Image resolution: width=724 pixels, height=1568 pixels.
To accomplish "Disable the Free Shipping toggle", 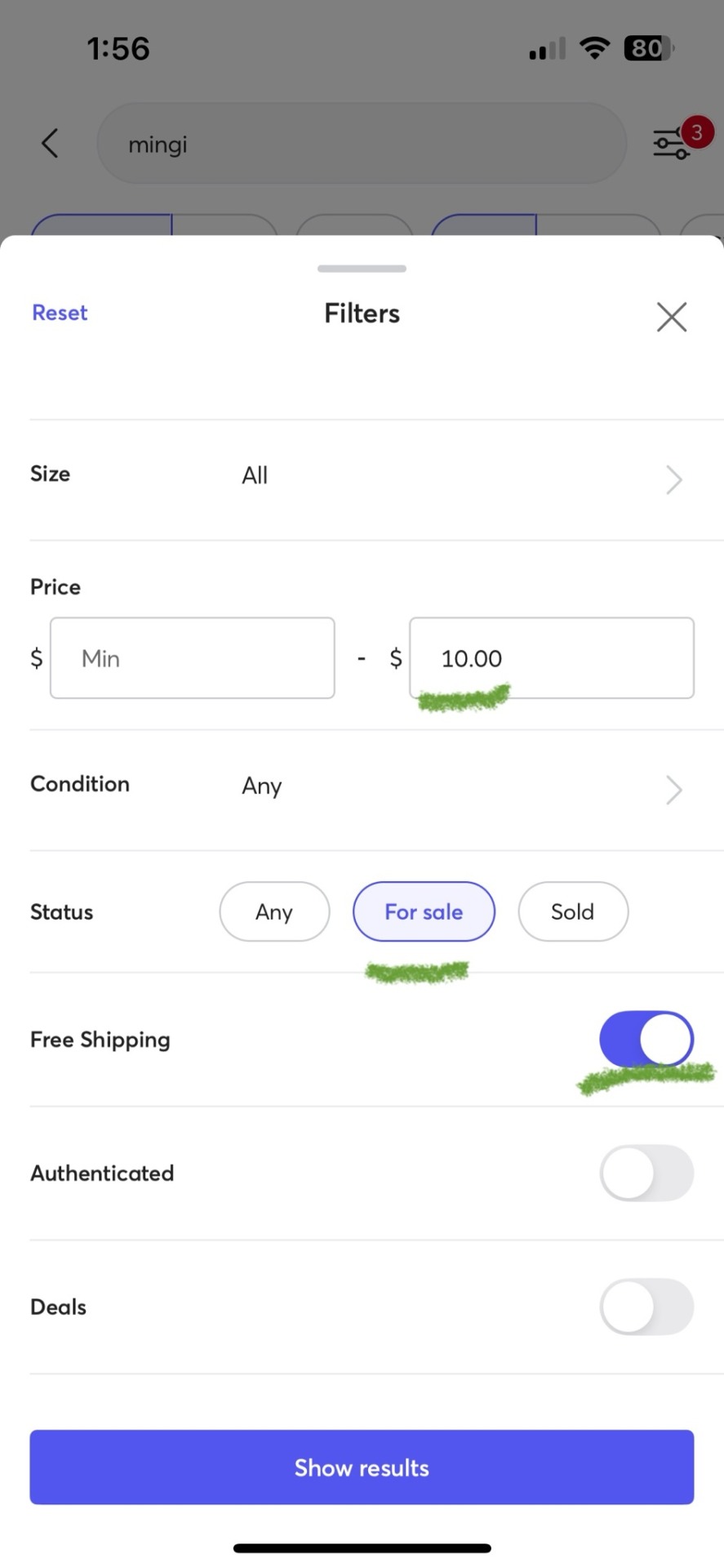I will coord(646,1039).
